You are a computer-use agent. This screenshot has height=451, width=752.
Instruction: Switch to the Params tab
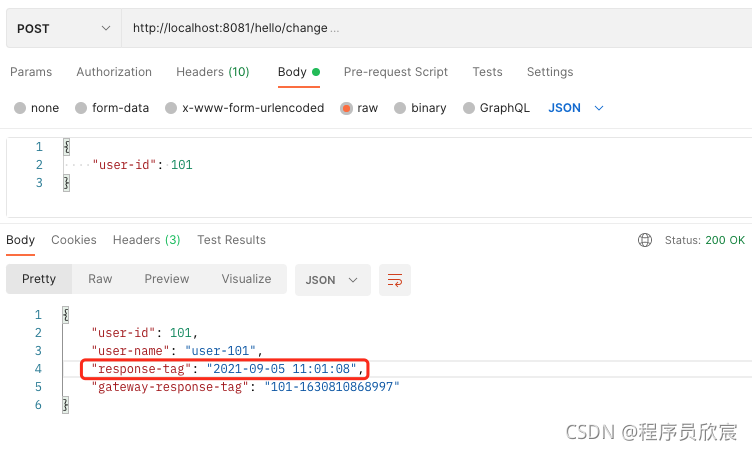coord(31,72)
